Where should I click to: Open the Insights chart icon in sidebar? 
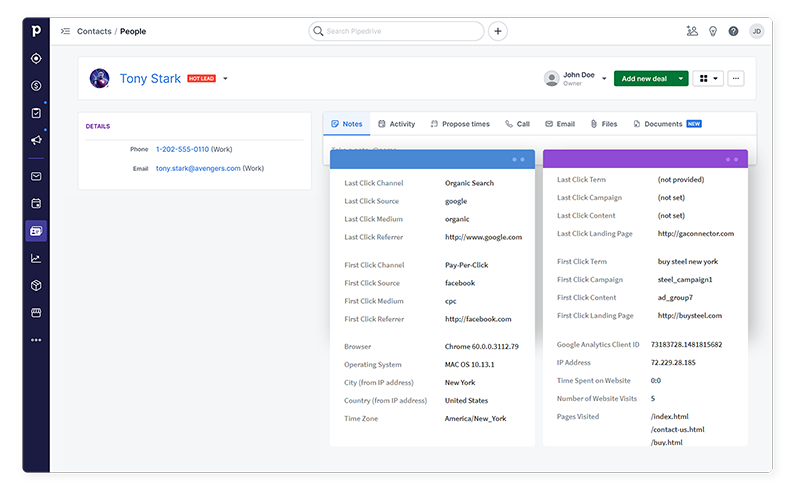point(36,258)
